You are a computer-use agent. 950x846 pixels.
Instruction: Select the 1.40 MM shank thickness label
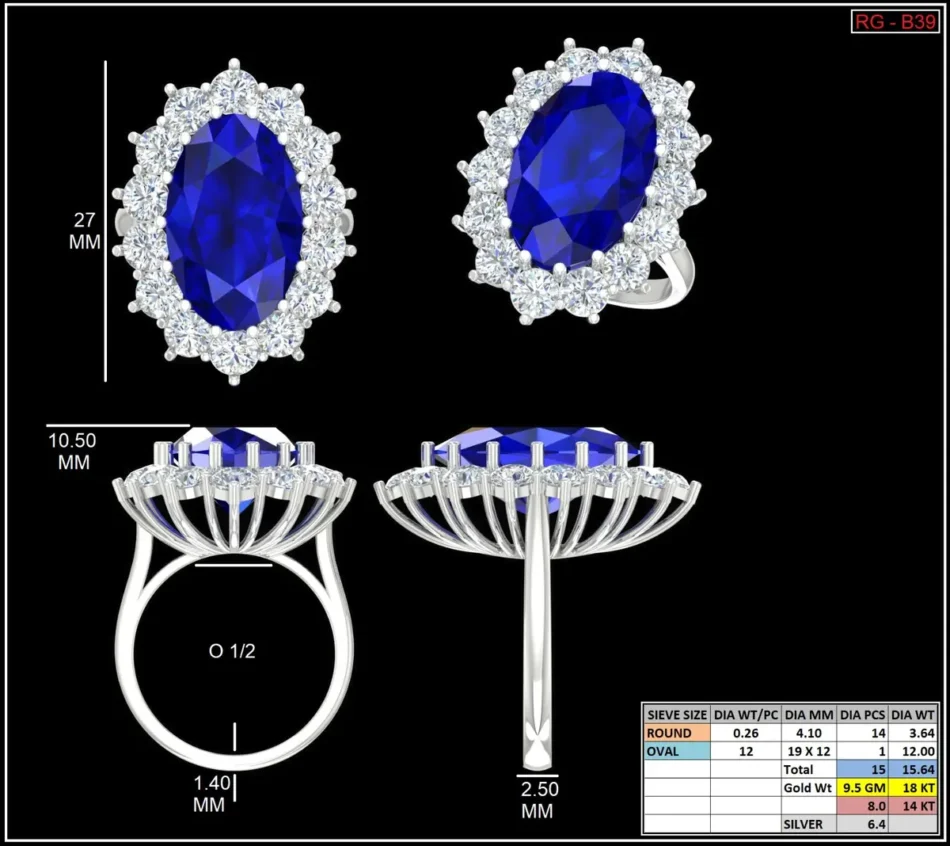tap(211, 794)
